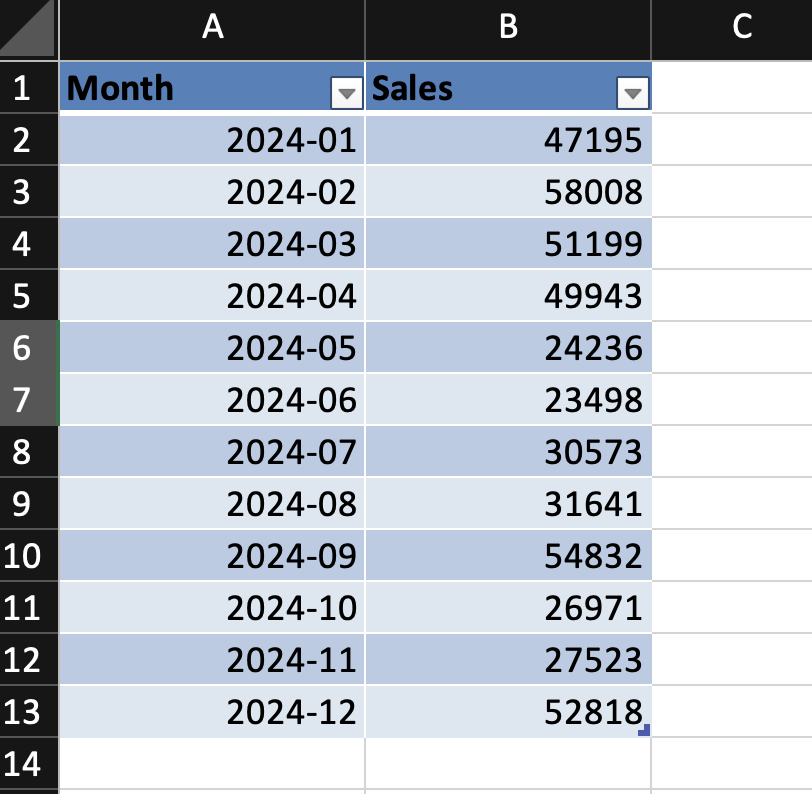Select empty cell A14 below table
The height and width of the screenshot is (794, 812).
pyautogui.click(x=212, y=764)
